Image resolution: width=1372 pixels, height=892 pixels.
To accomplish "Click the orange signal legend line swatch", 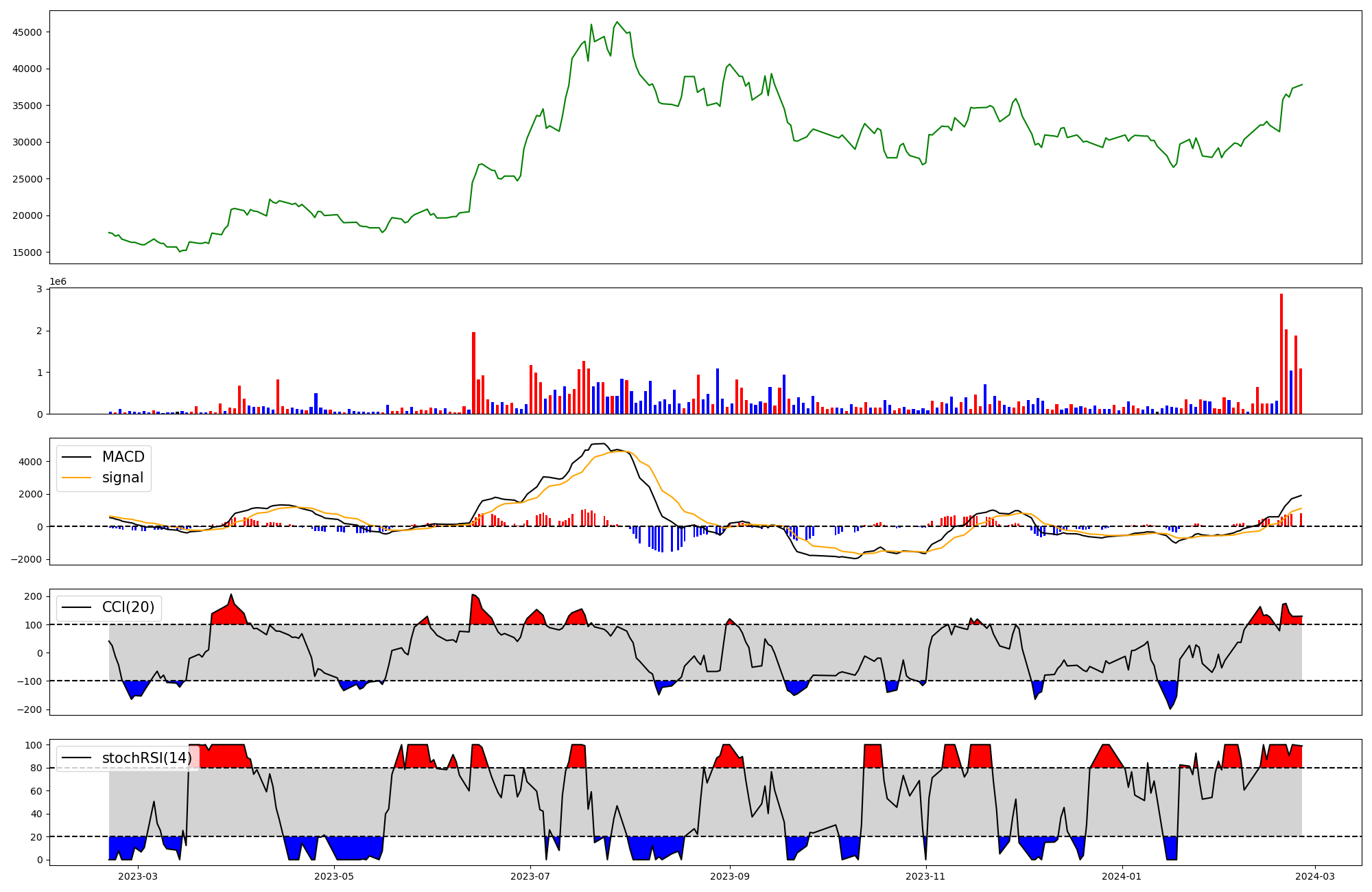I will (x=76, y=478).
